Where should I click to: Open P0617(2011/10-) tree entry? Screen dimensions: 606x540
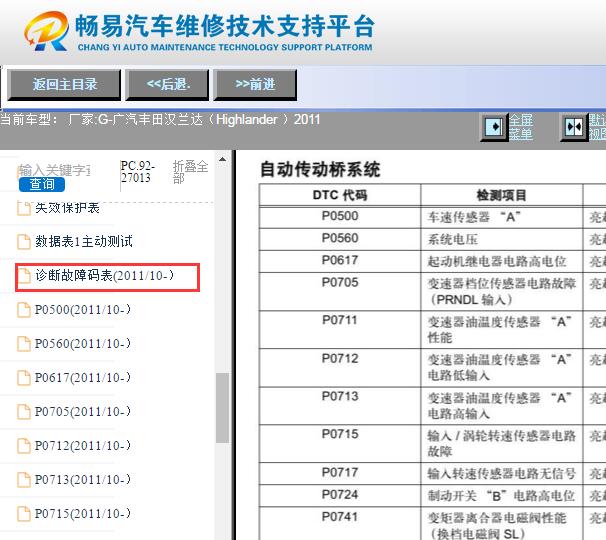point(83,378)
